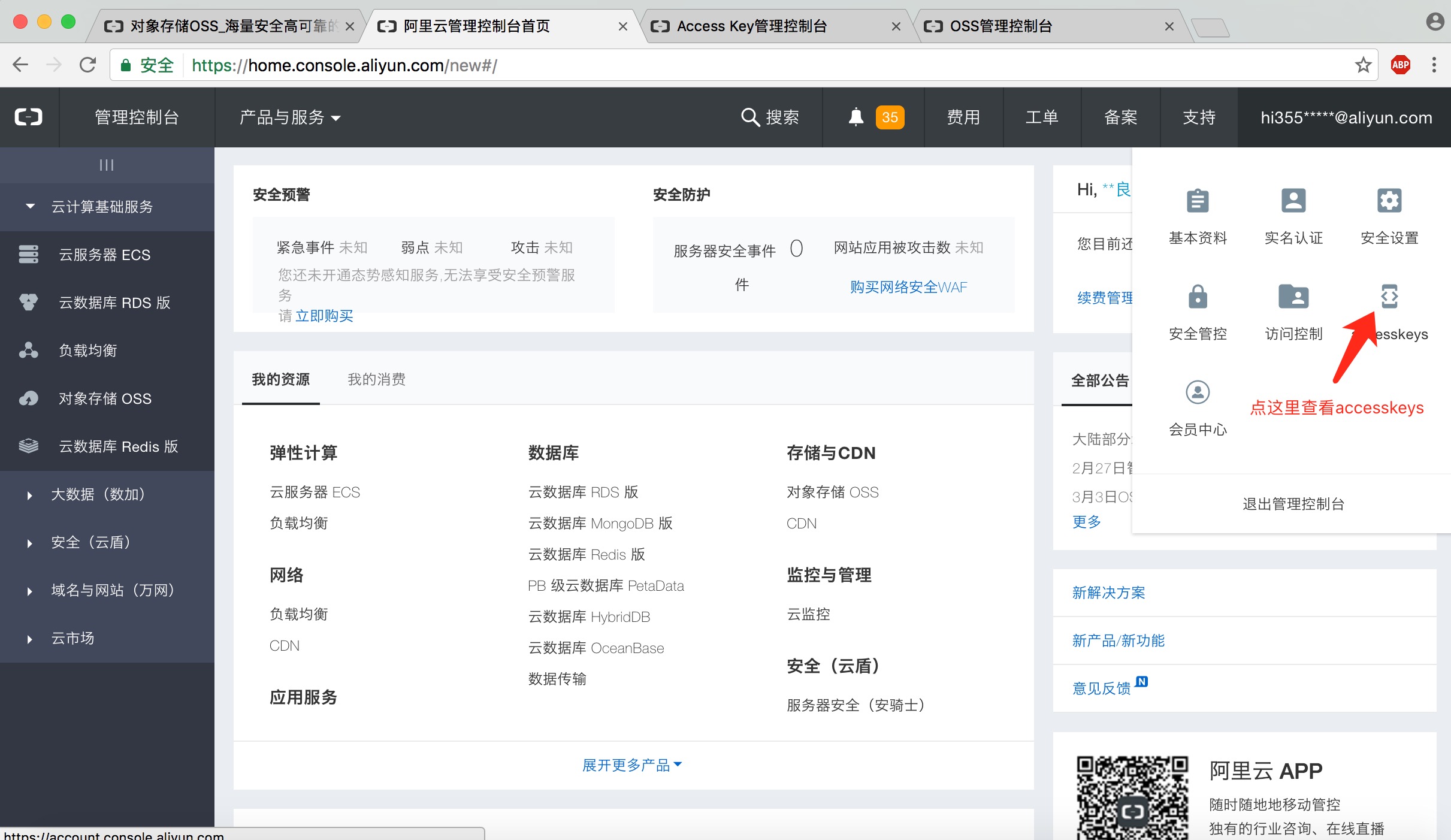Open 服务器安全（安骑士）link
Image resolution: width=1451 pixels, height=840 pixels.
(858, 705)
